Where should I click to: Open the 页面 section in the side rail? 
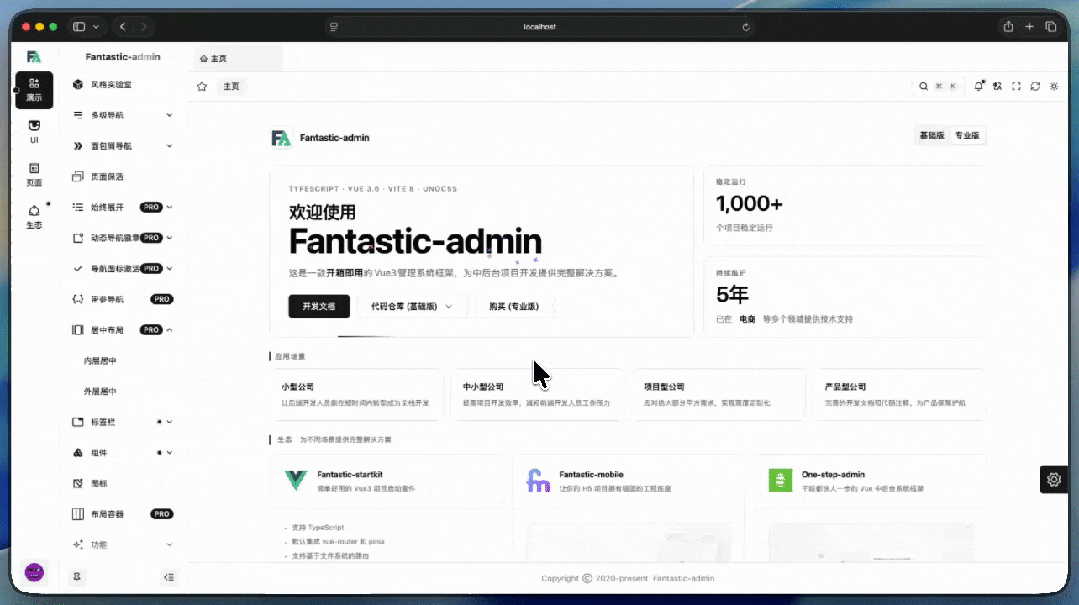(x=34, y=174)
